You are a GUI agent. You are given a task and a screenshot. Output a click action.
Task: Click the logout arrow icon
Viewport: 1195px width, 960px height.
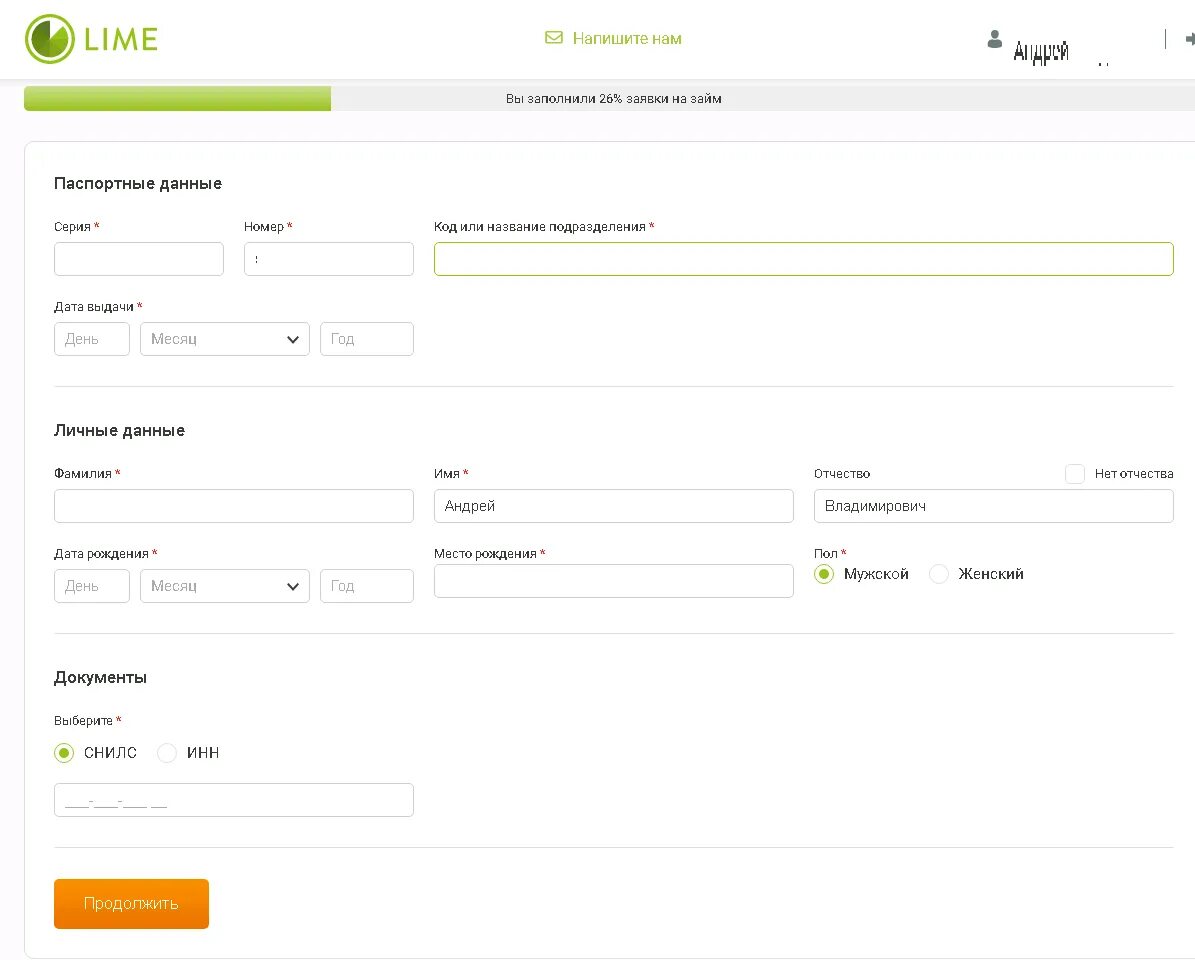coord(1190,39)
